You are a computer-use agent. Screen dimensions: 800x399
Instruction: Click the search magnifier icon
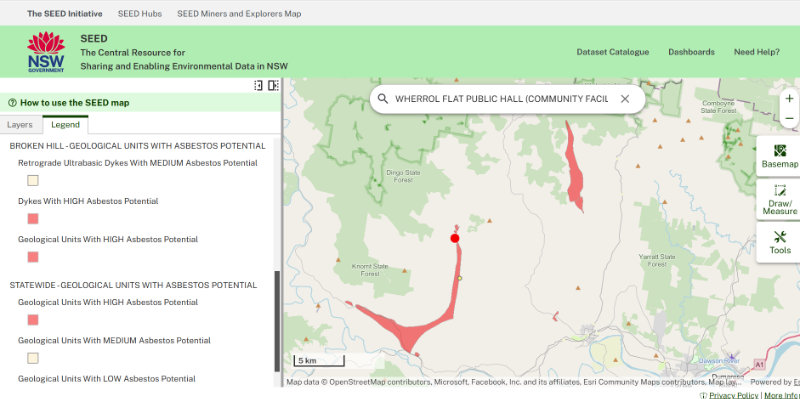tap(383, 98)
